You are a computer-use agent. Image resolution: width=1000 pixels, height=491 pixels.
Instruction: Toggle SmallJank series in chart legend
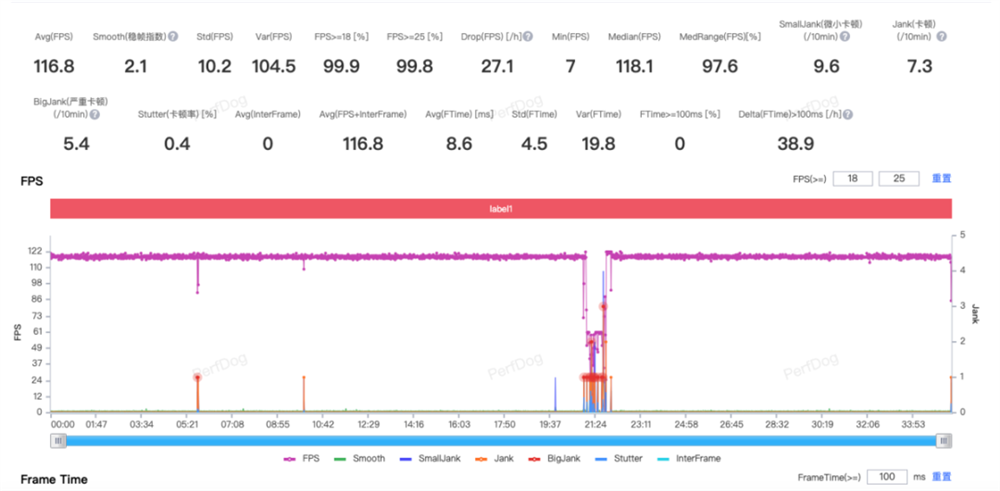[427, 458]
